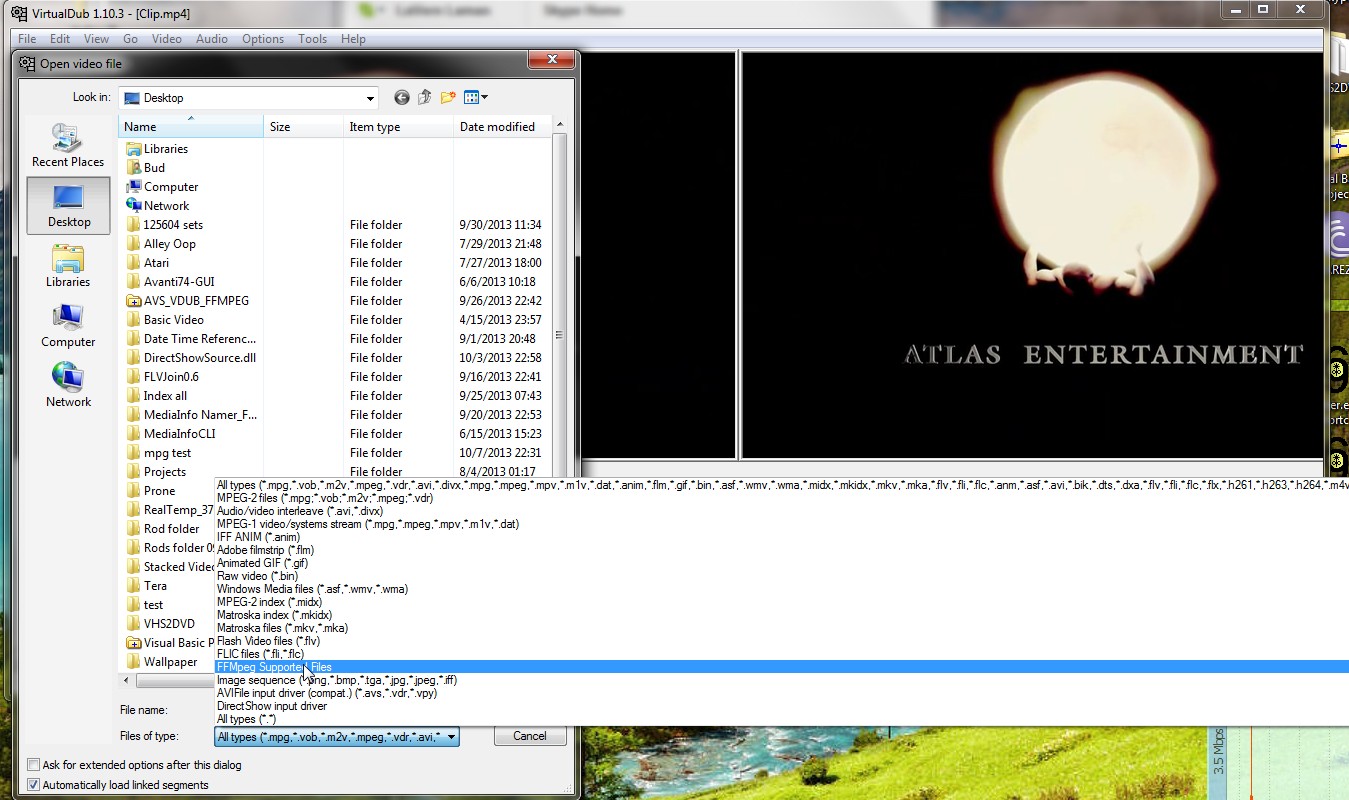This screenshot has width=1349, height=800.
Task: Choose Matroska files from the type list
Action: click(282, 628)
